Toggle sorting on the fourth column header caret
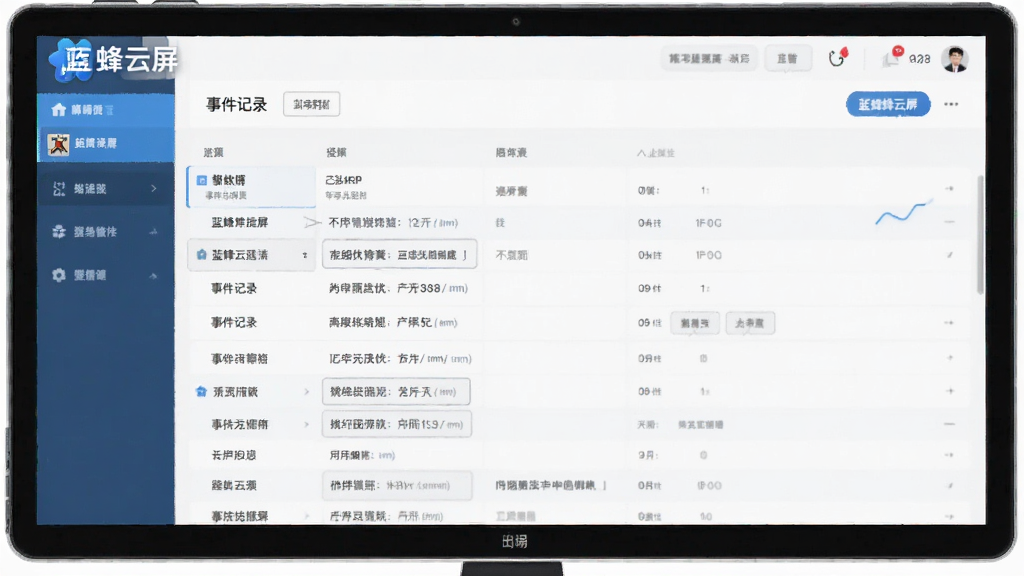Viewport: 1024px width, 576px height. pos(641,153)
